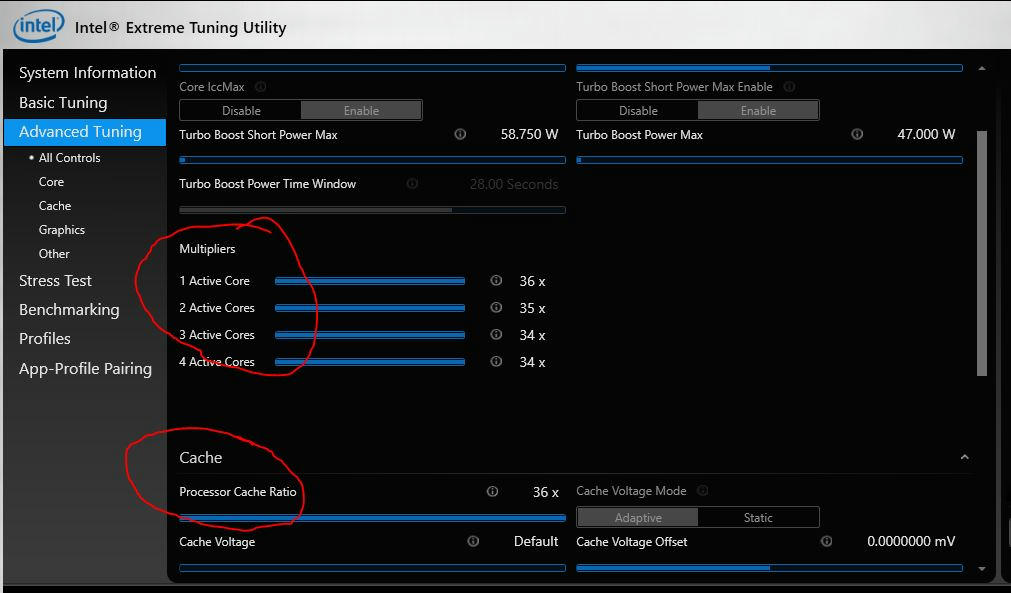Click the Cache Voltage Default value
The height and width of the screenshot is (593, 1011).
(536, 541)
